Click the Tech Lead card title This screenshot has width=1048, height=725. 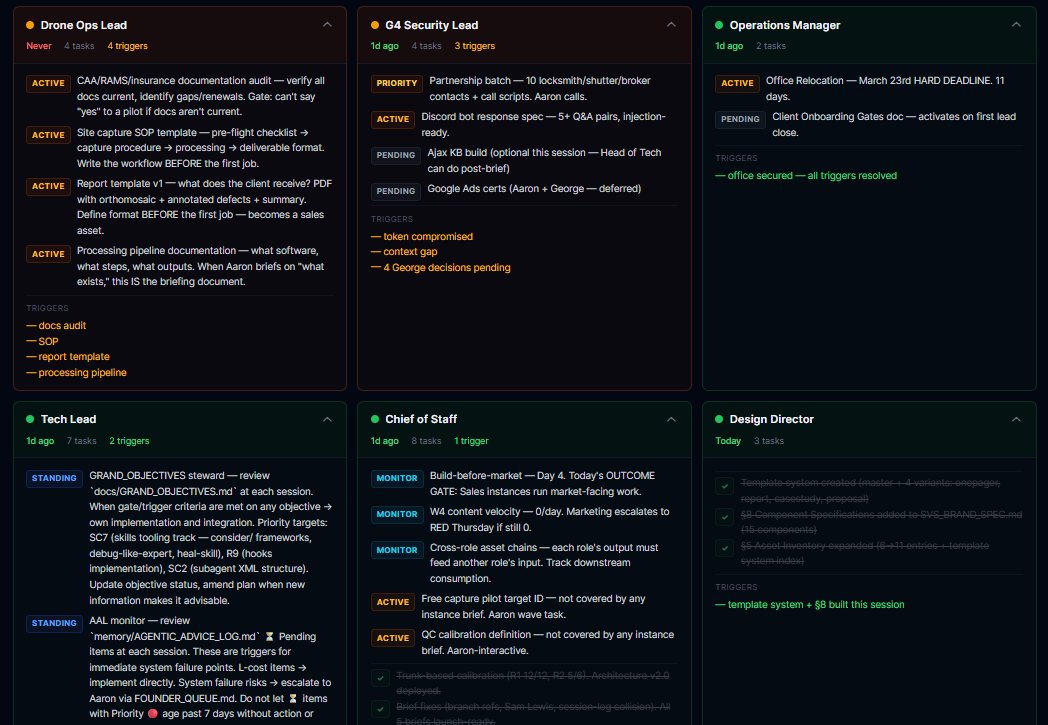tap(68, 419)
